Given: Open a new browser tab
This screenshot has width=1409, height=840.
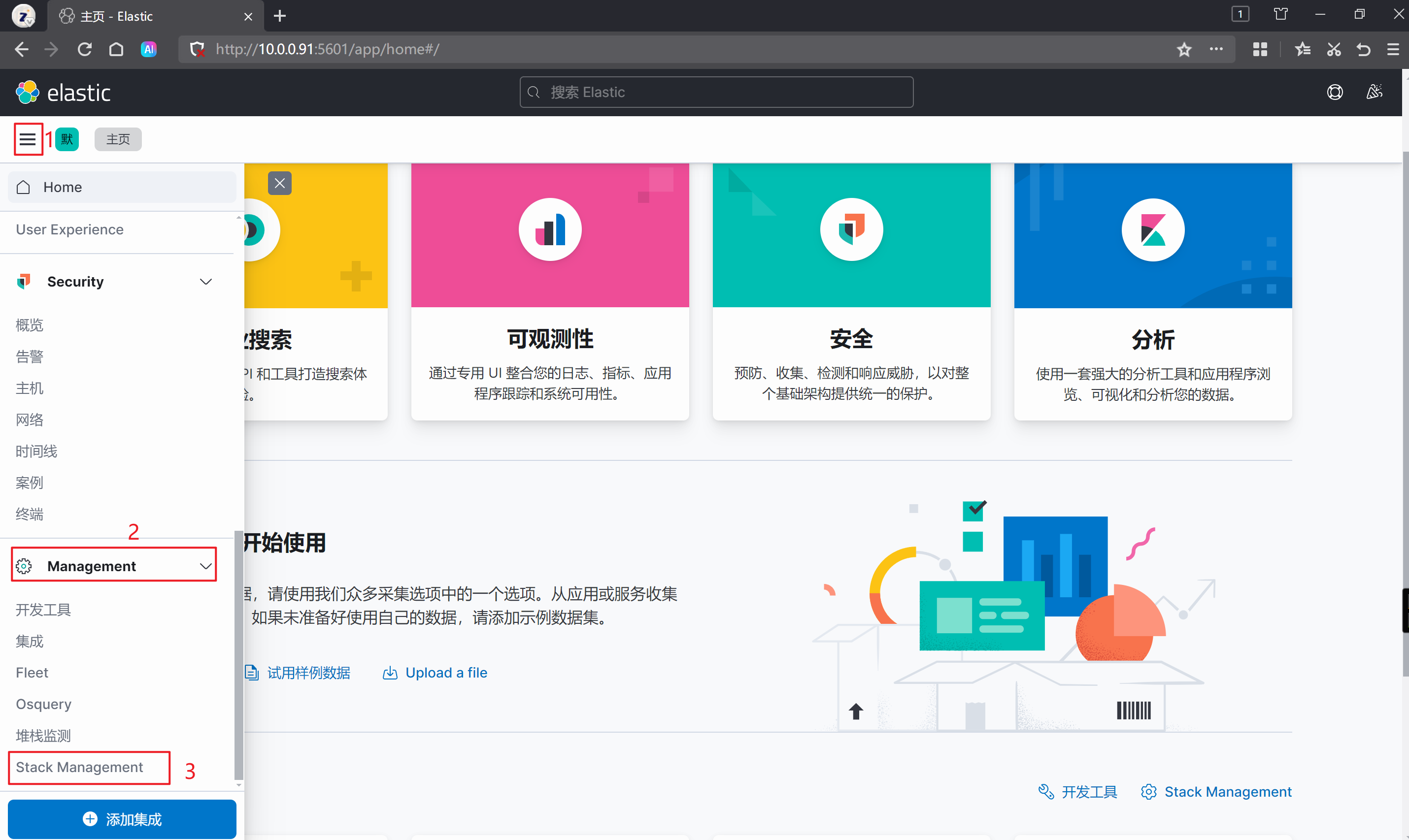Looking at the screenshot, I should 280,16.
